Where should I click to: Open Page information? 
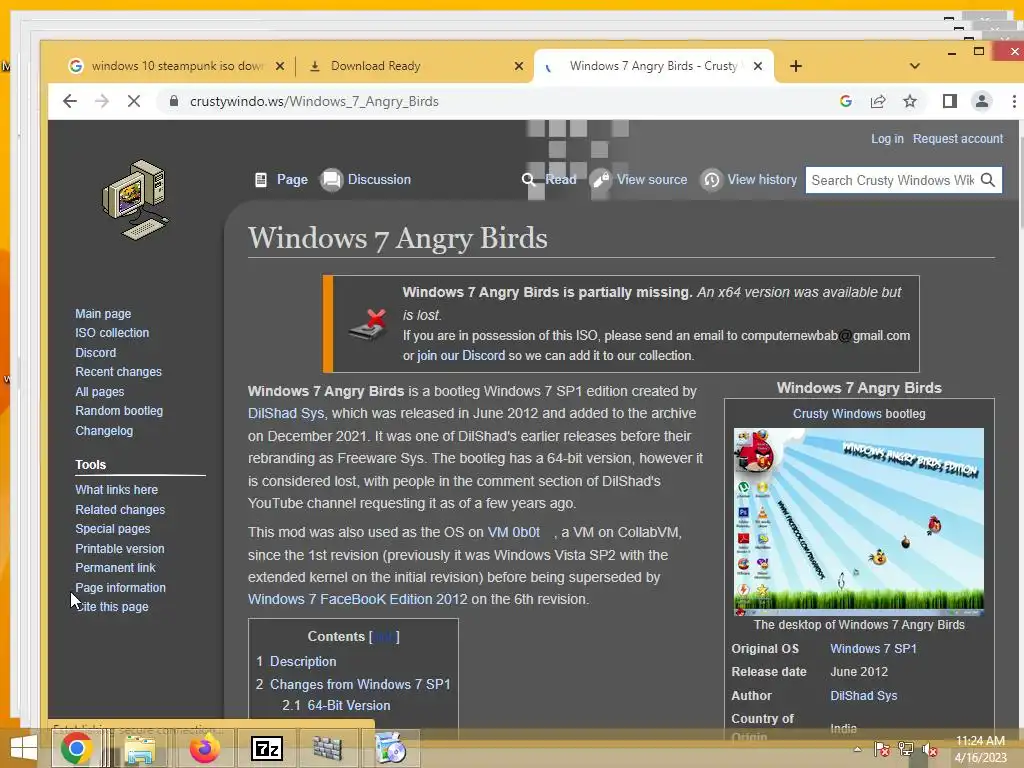pos(120,587)
